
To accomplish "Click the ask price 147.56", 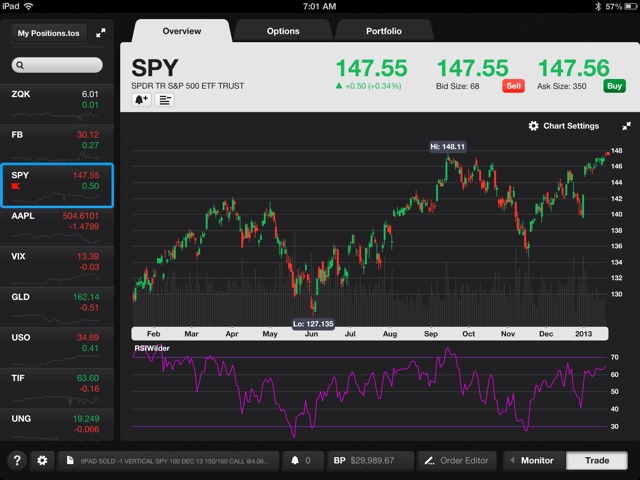I will (574, 68).
